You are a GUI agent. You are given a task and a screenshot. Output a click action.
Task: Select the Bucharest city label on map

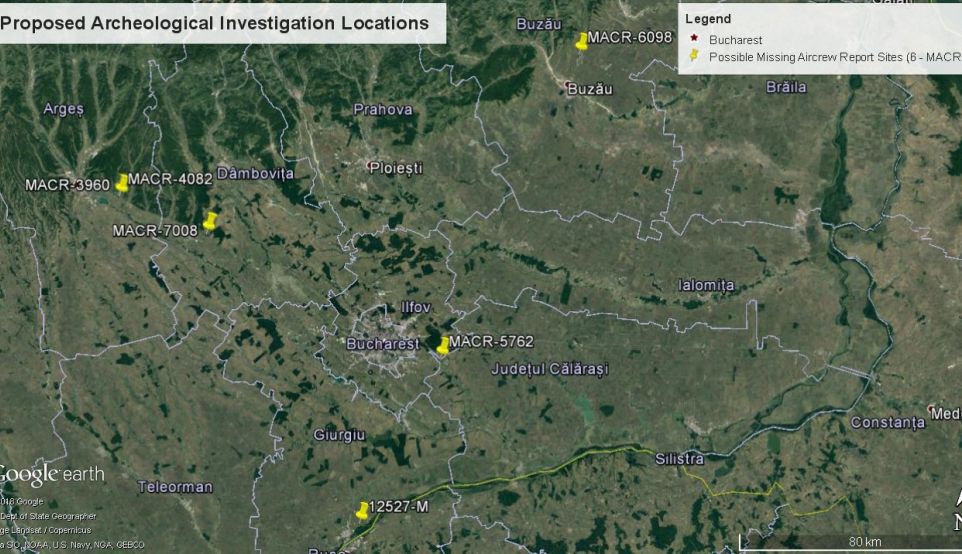click(382, 344)
